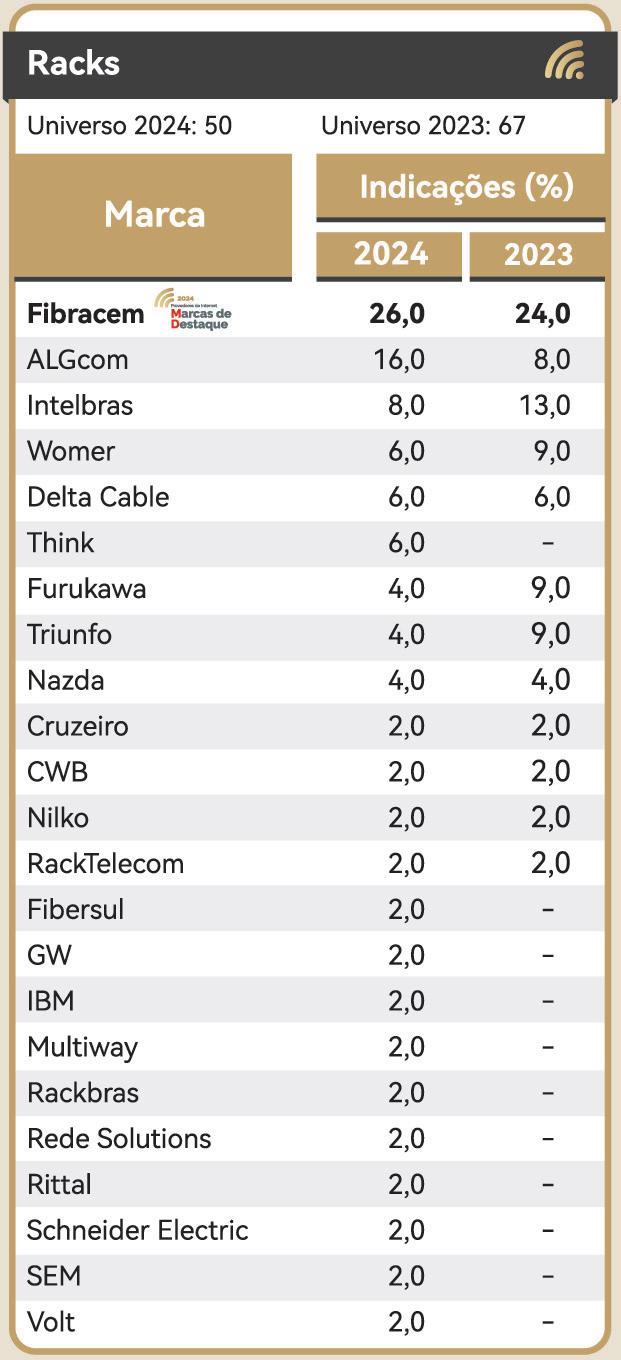Click the 26,0 value for Fibracem
The height and width of the screenshot is (1360, 621).
coord(398,314)
